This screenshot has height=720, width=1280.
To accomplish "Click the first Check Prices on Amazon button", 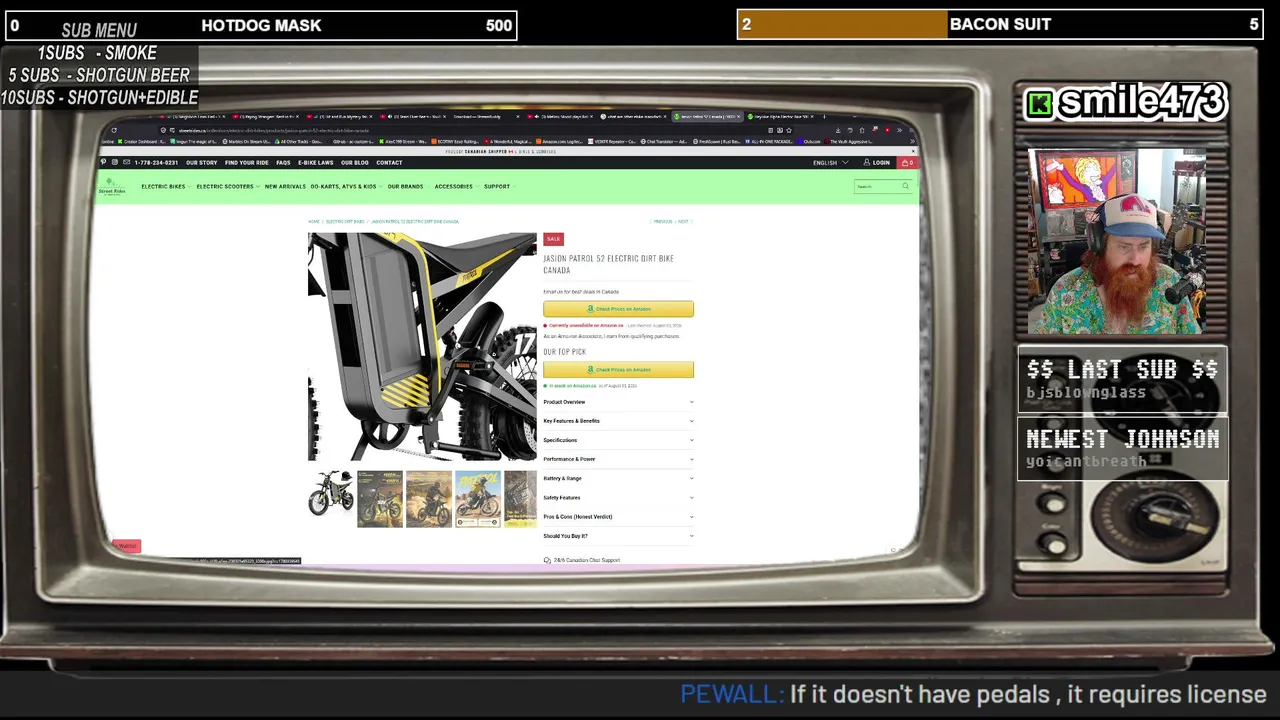I will coord(618,309).
